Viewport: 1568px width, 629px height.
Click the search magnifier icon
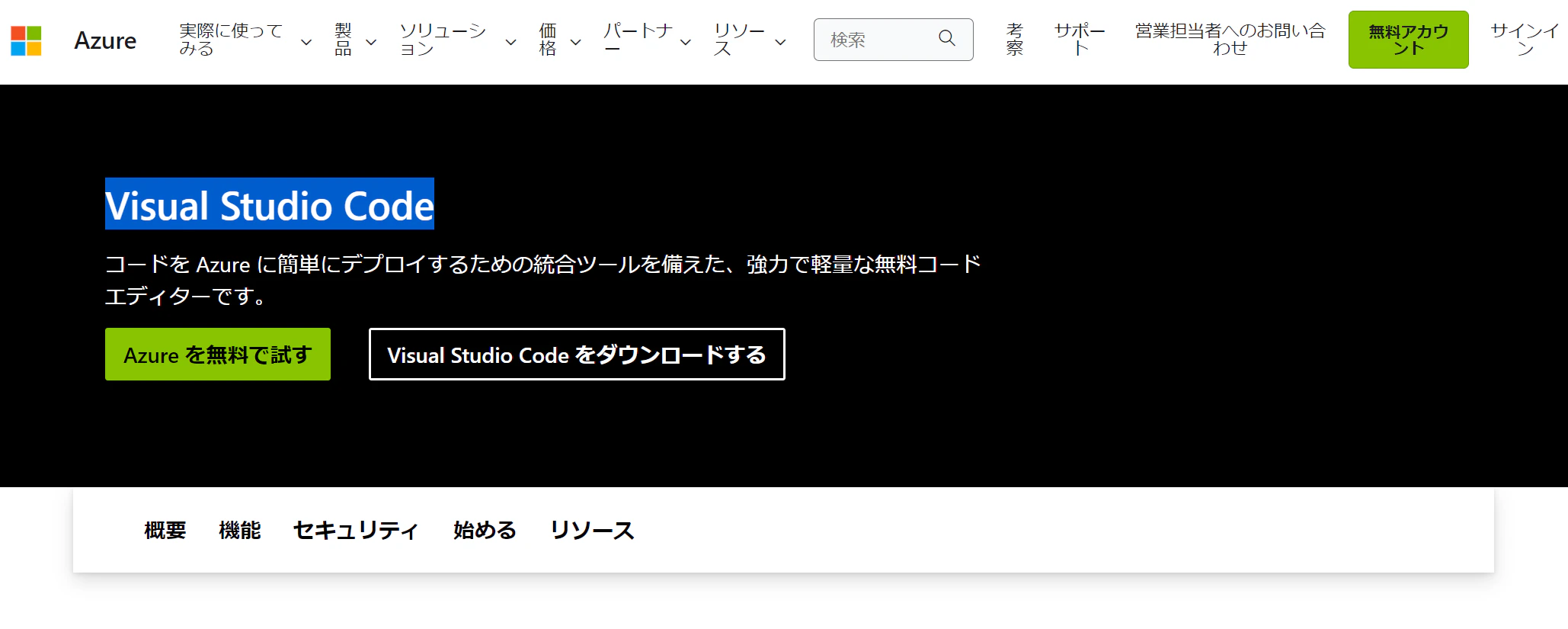(x=946, y=38)
